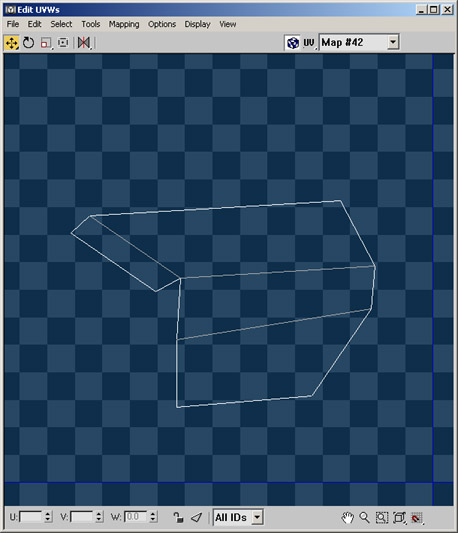Toggle the Filter Selected Faces triangle icon
The height and width of the screenshot is (533, 458).
[197, 517]
